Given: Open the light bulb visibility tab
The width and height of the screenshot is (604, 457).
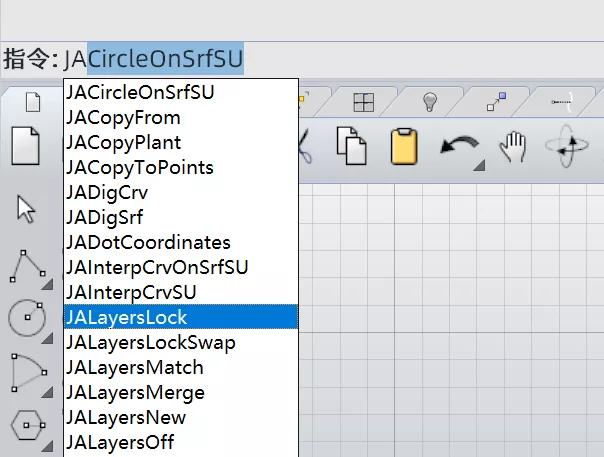Looking at the screenshot, I should click(430, 102).
